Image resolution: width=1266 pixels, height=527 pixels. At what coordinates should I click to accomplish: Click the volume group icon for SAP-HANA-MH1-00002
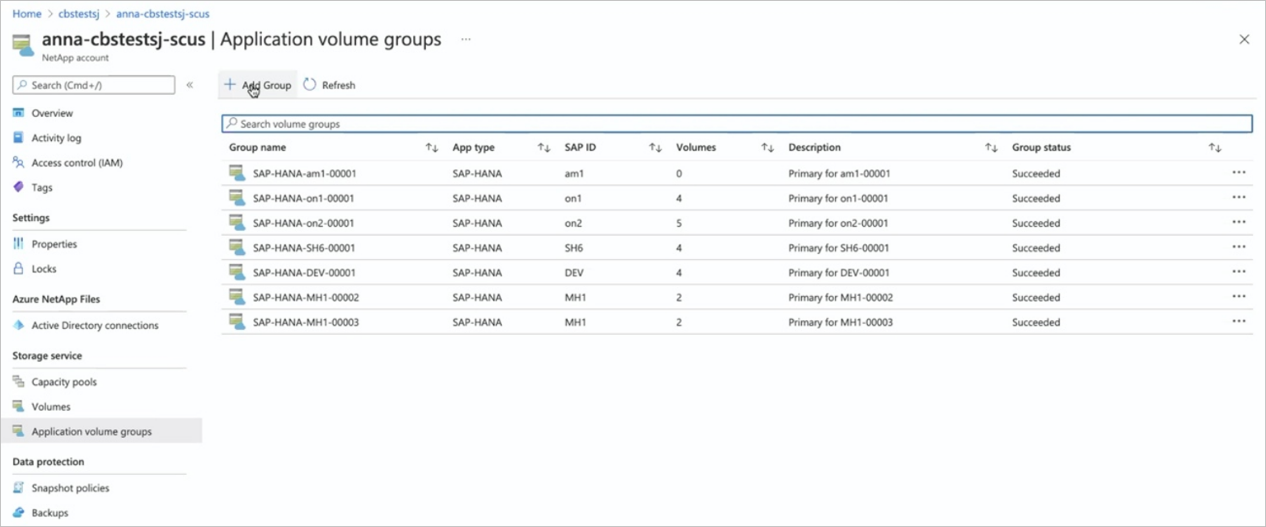click(237, 297)
